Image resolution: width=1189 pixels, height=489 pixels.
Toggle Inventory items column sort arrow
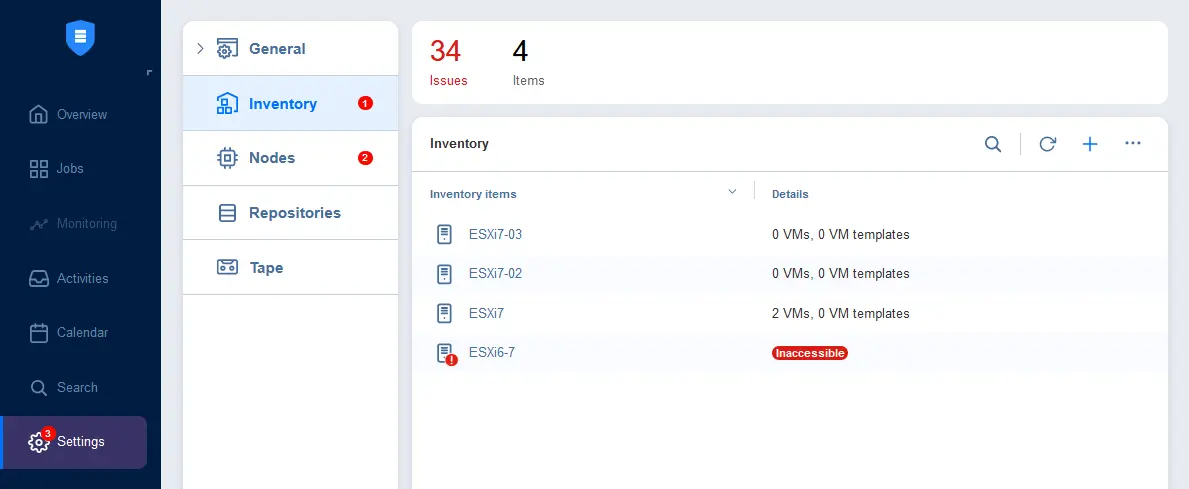pos(733,192)
